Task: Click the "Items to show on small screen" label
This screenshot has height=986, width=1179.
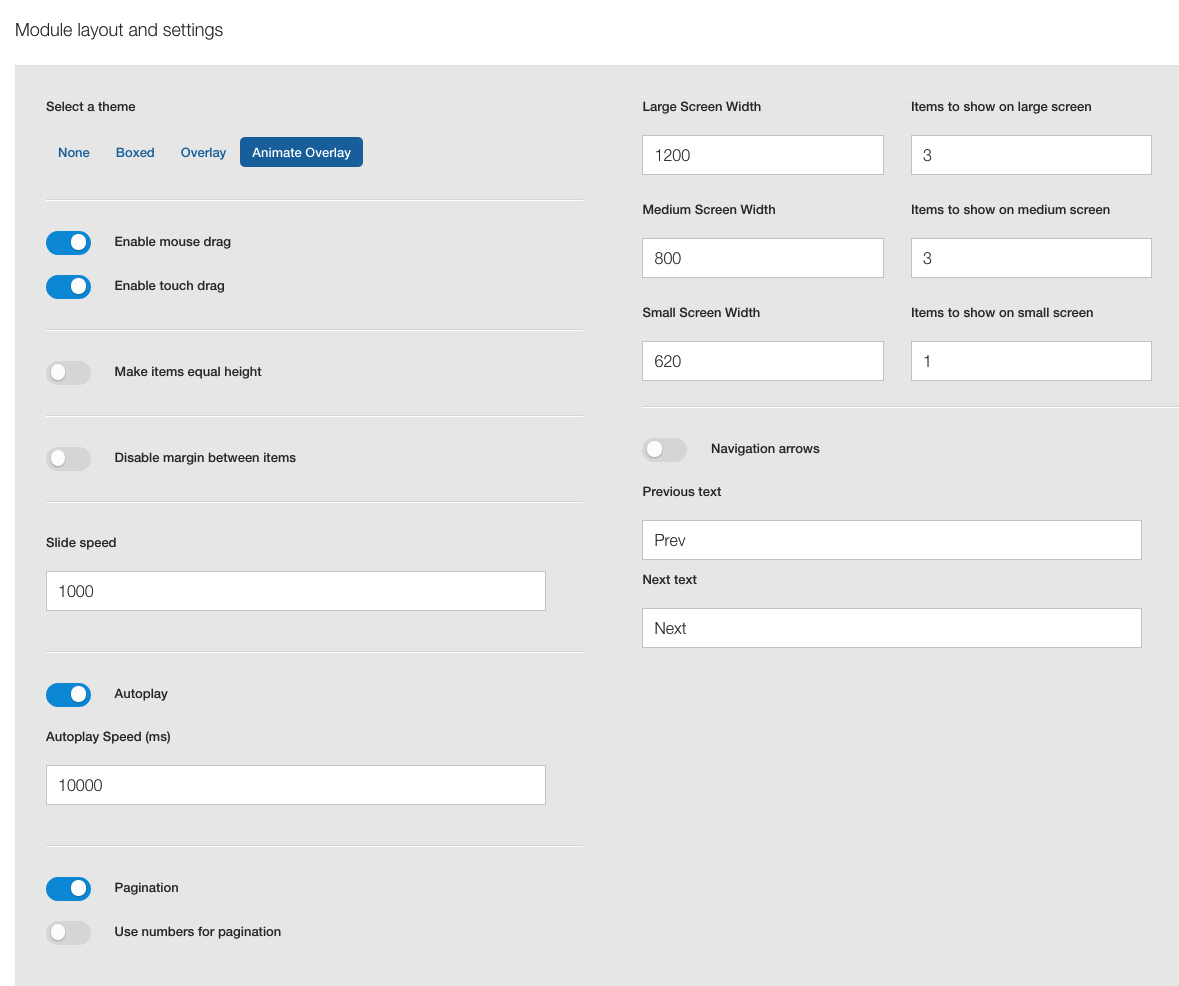Action: 1002,313
